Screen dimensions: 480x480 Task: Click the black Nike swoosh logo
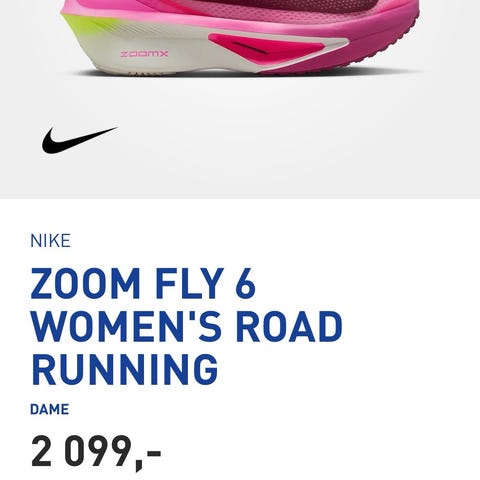click(79, 140)
